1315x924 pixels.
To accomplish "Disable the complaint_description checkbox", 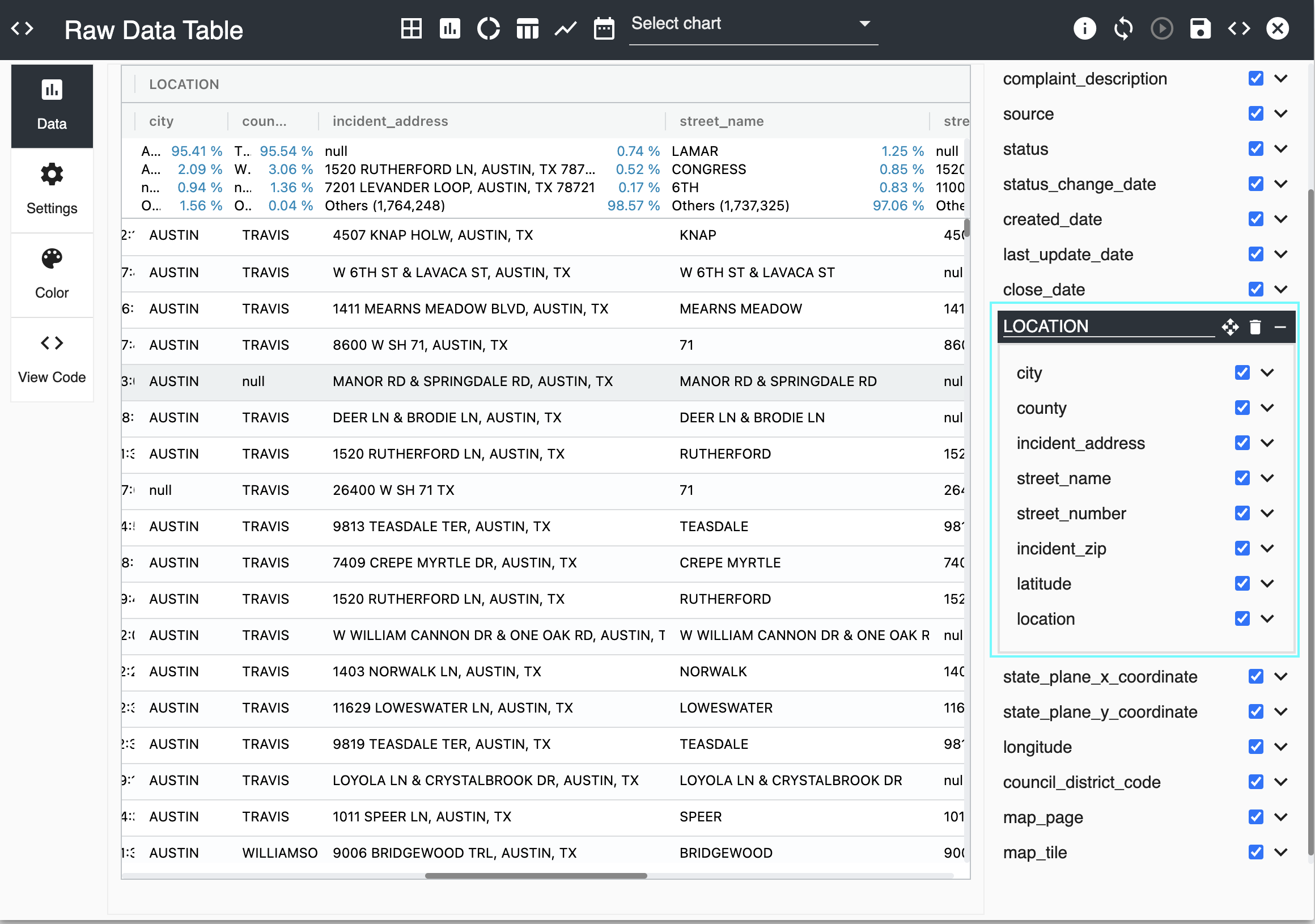I will 1255,78.
